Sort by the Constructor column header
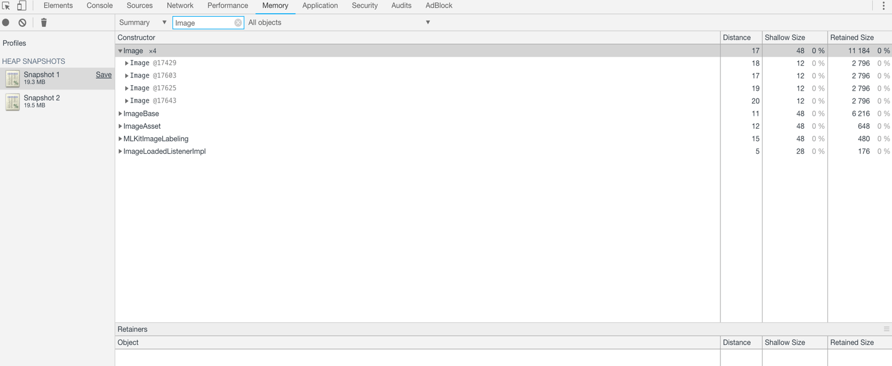The width and height of the screenshot is (892, 366). [418, 38]
